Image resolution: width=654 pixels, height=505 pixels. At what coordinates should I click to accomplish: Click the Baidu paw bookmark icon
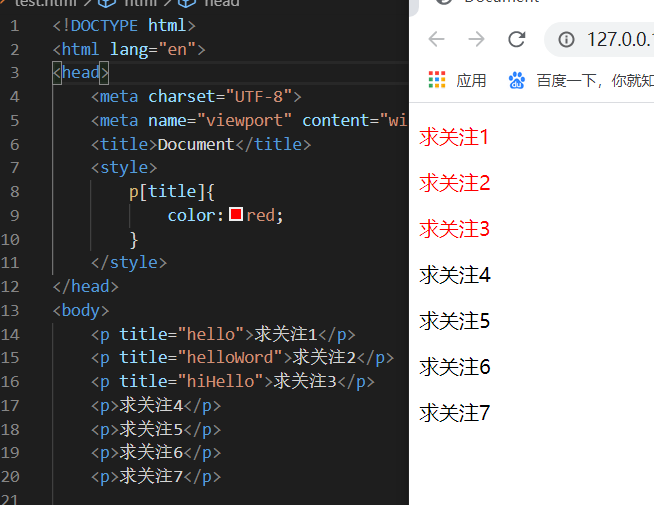pyautogui.click(x=517, y=80)
